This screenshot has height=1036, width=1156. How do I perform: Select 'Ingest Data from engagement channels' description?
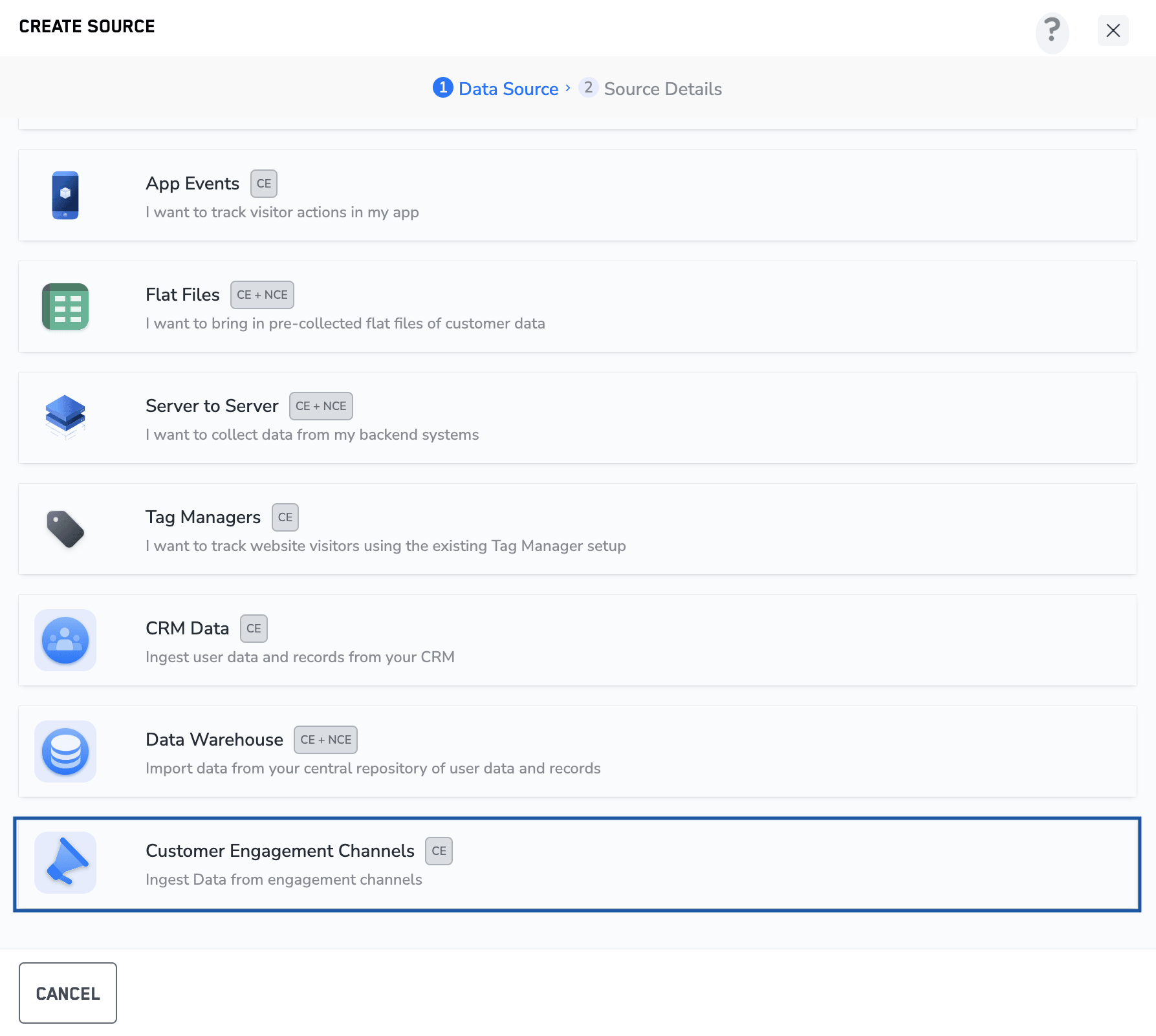283,880
